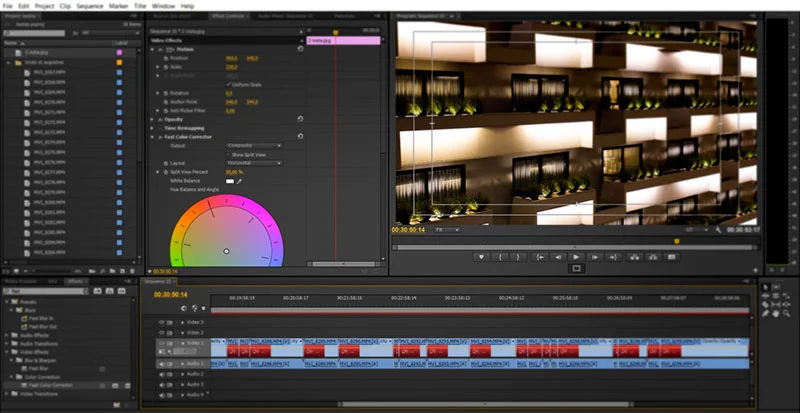Enable the Show Split View checkbox
The image size is (800, 413).
(x=228, y=154)
